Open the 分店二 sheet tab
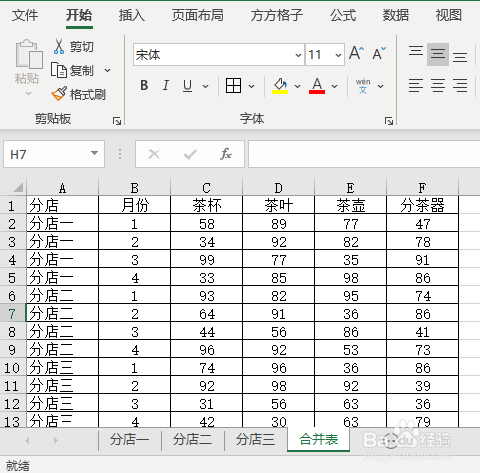This screenshot has height=473, width=480. pos(192,440)
